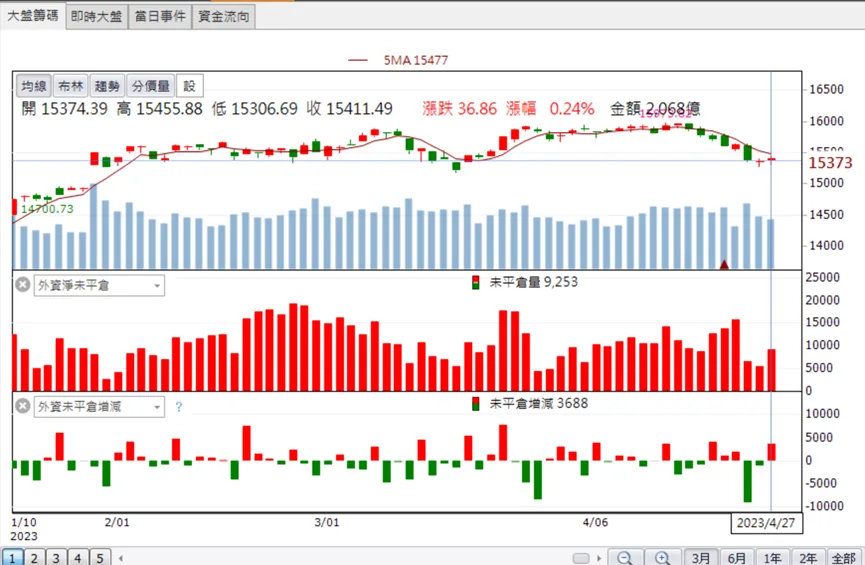Click the dark red triangle marker on volume
The width and height of the screenshot is (865, 565).
[724, 265]
